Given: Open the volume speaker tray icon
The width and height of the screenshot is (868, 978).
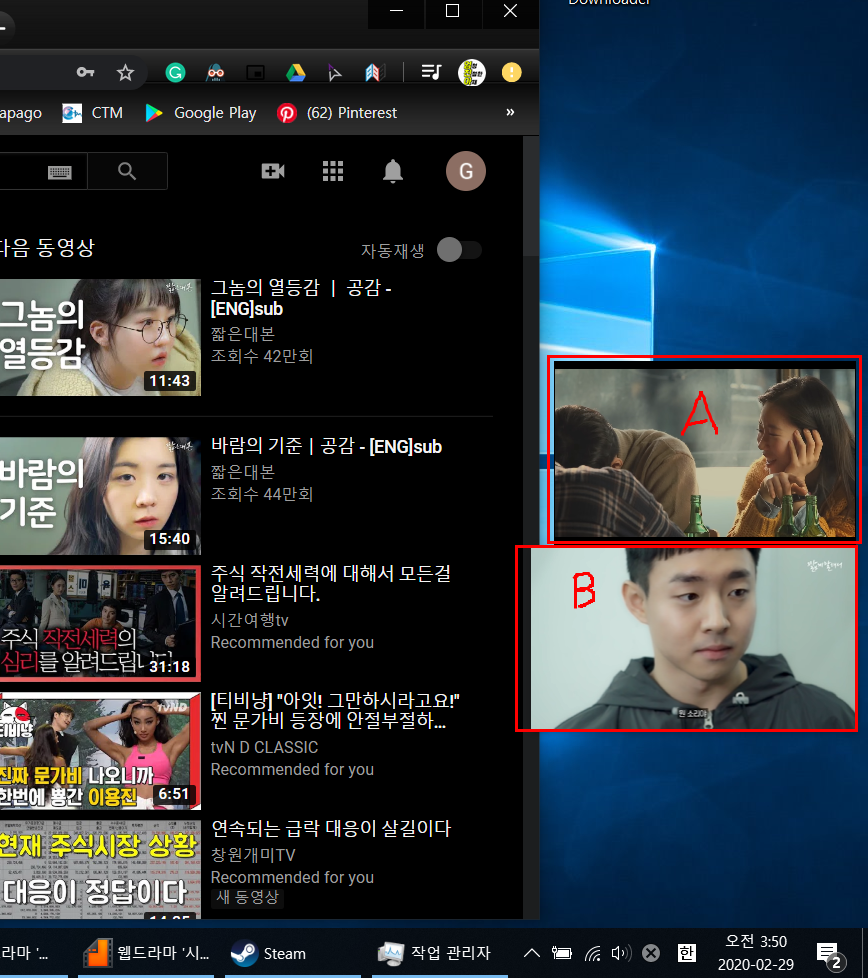Looking at the screenshot, I should pyautogui.click(x=621, y=953).
